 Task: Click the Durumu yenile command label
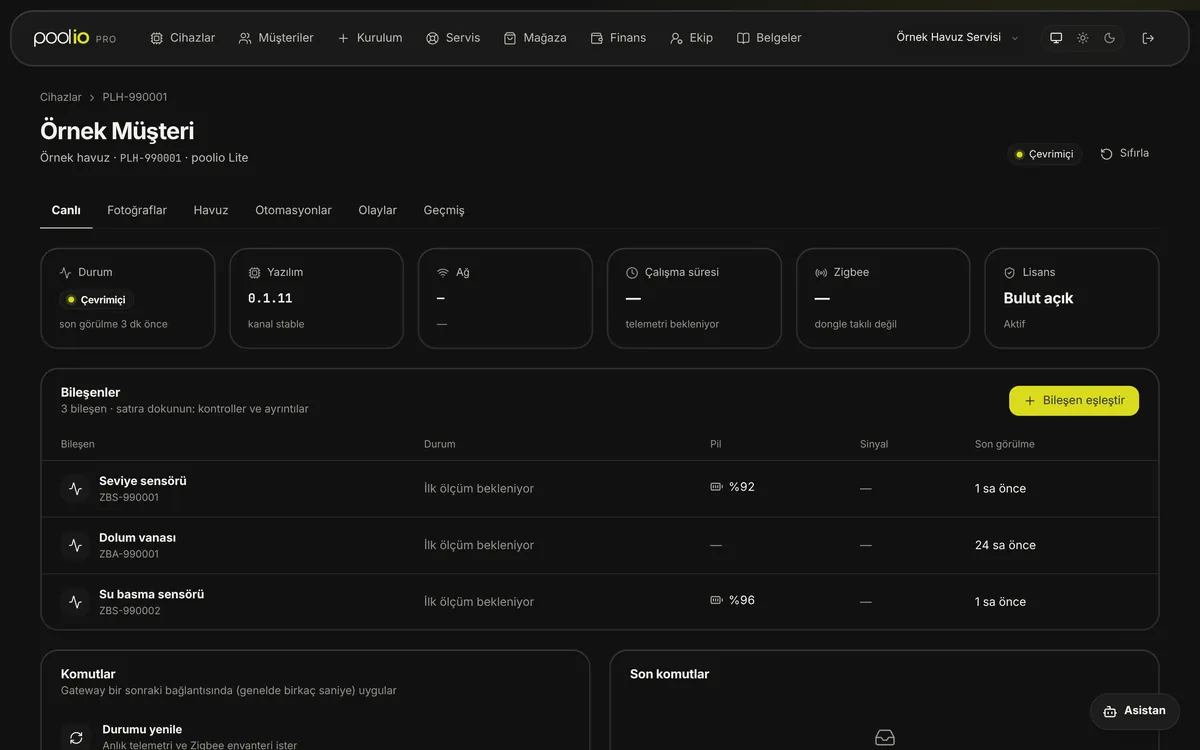coord(142,729)
